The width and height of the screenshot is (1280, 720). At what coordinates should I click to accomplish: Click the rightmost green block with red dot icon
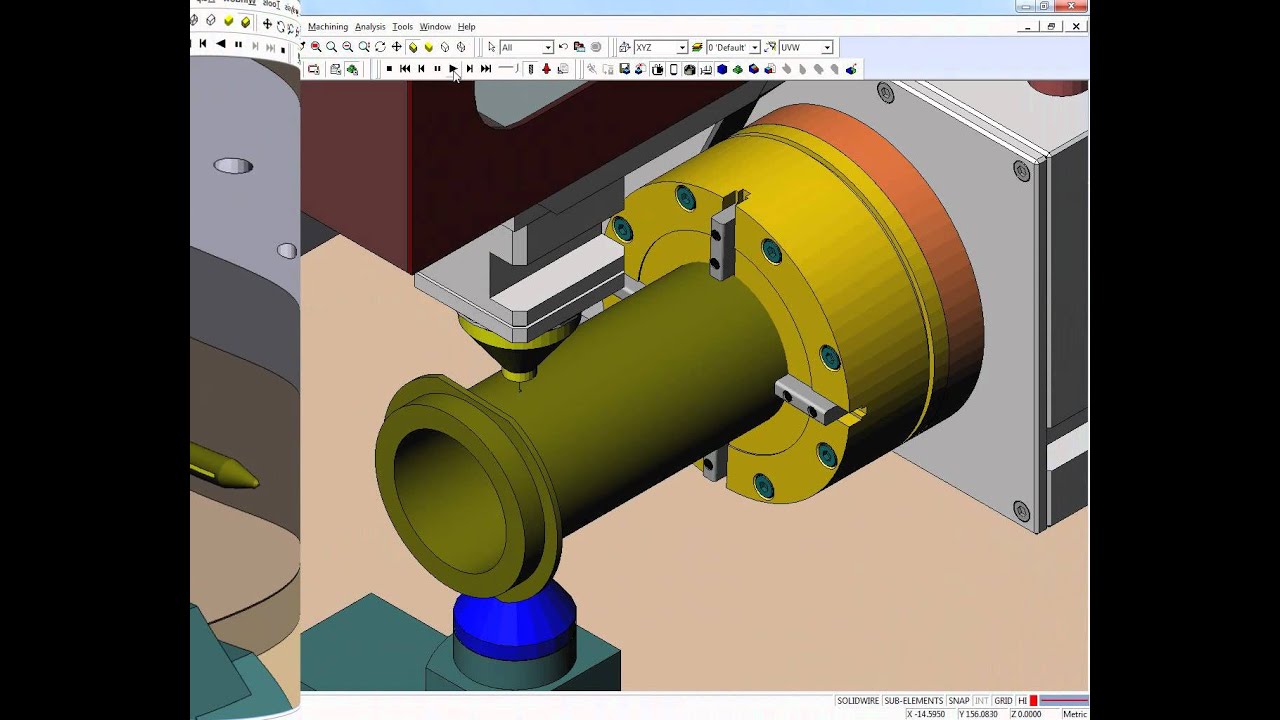[x=851, y=69]
